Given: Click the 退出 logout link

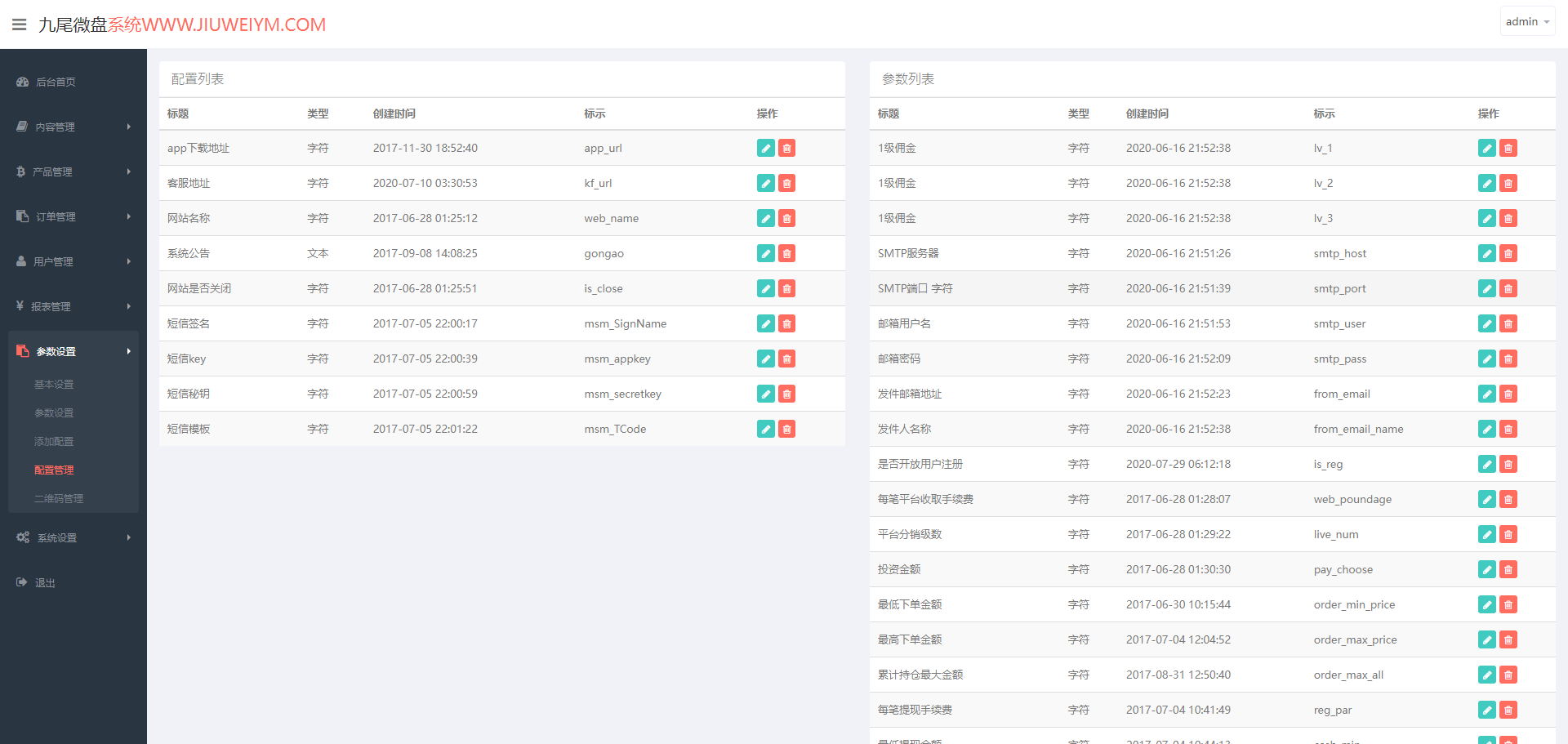Looking at the screenshot, I should click(45, 582).
